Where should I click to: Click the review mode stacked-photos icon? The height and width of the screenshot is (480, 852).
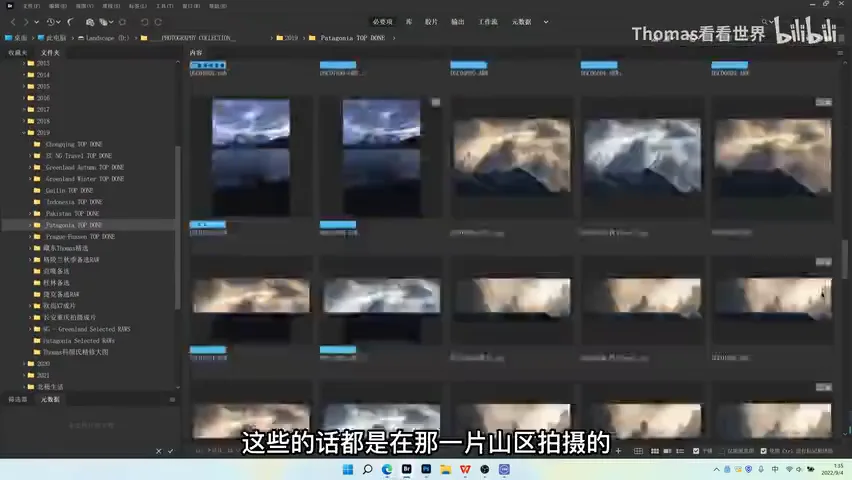pos(103,22)
